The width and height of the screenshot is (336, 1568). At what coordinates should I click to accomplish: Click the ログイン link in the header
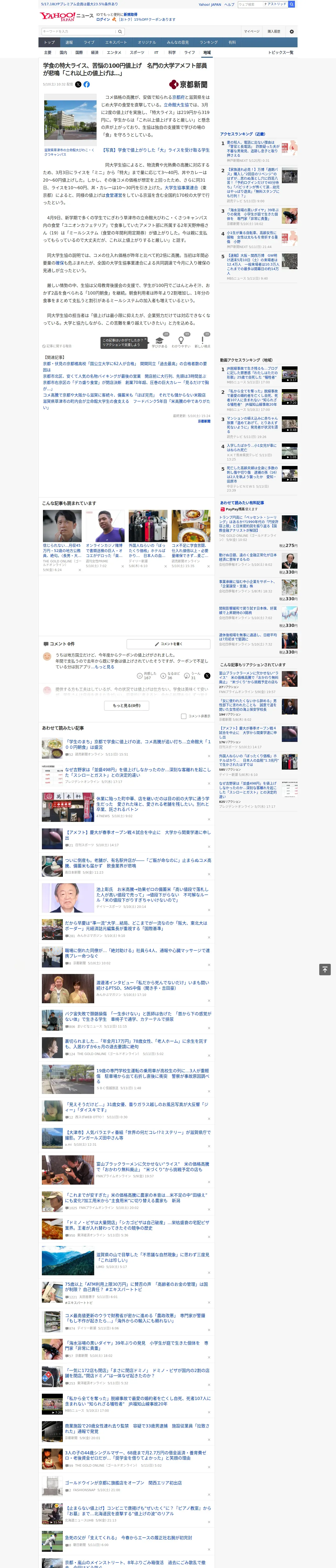click(x=103, y=20)
